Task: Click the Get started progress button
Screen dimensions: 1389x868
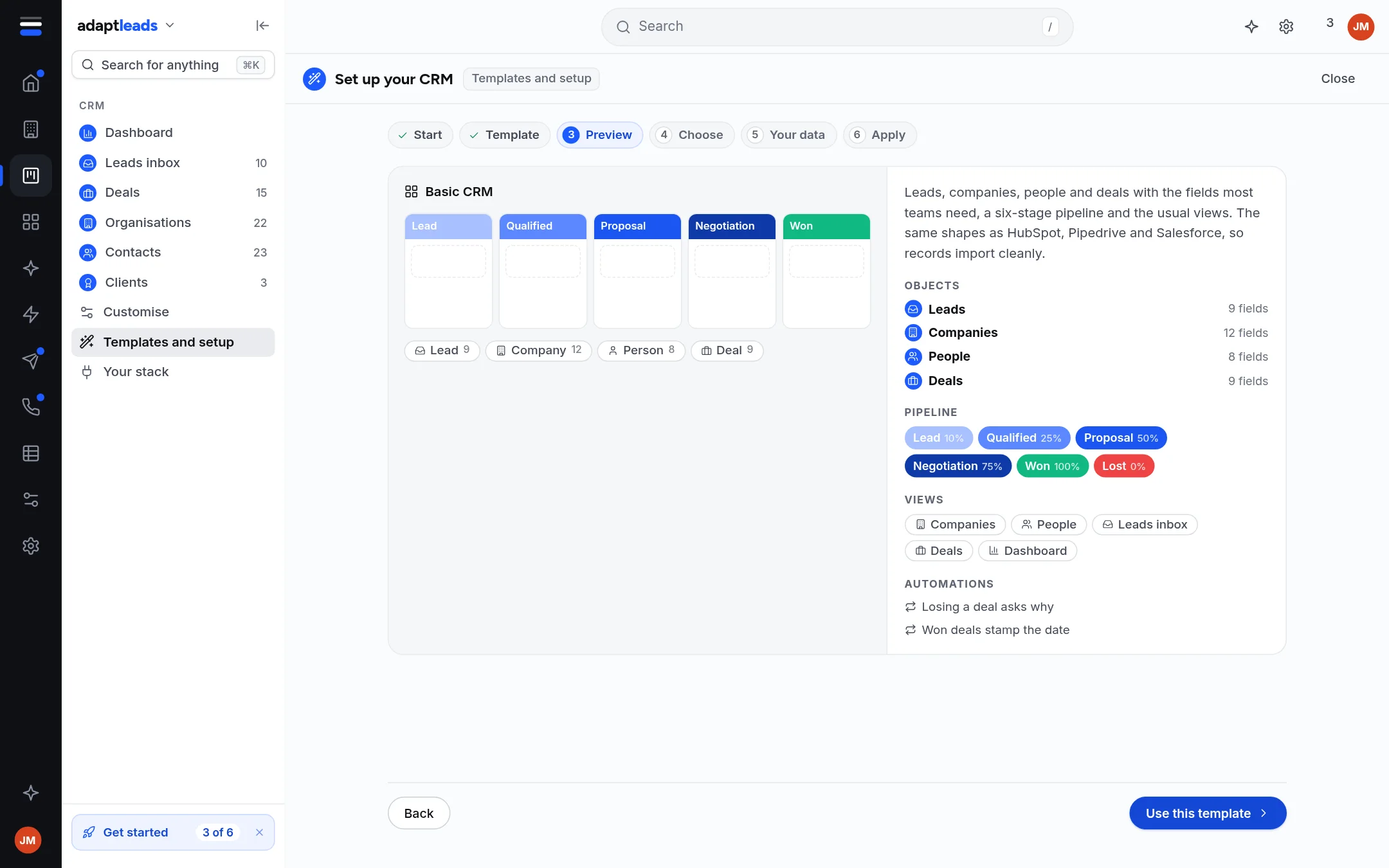Action: 173,833
